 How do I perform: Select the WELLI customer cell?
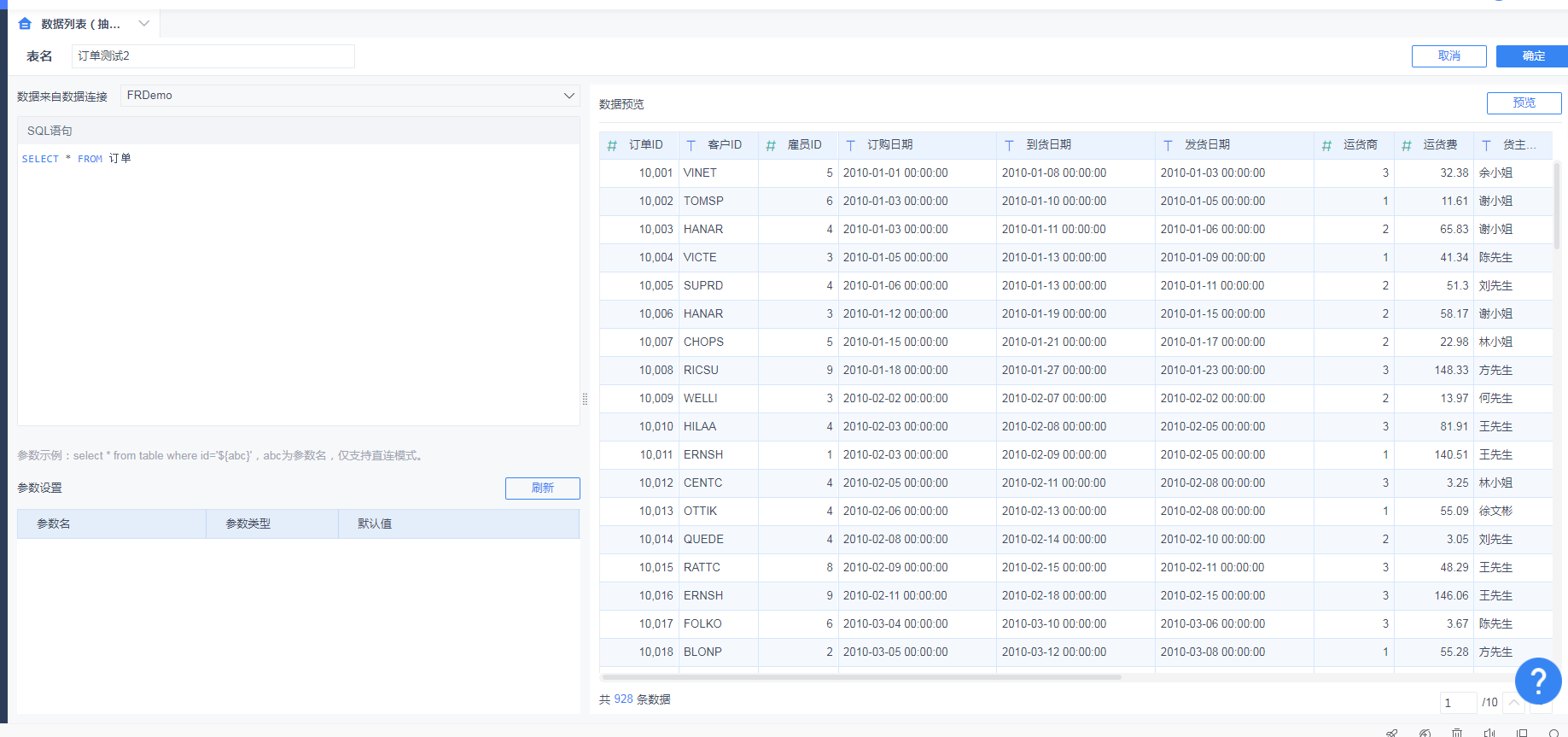[718, 399]
